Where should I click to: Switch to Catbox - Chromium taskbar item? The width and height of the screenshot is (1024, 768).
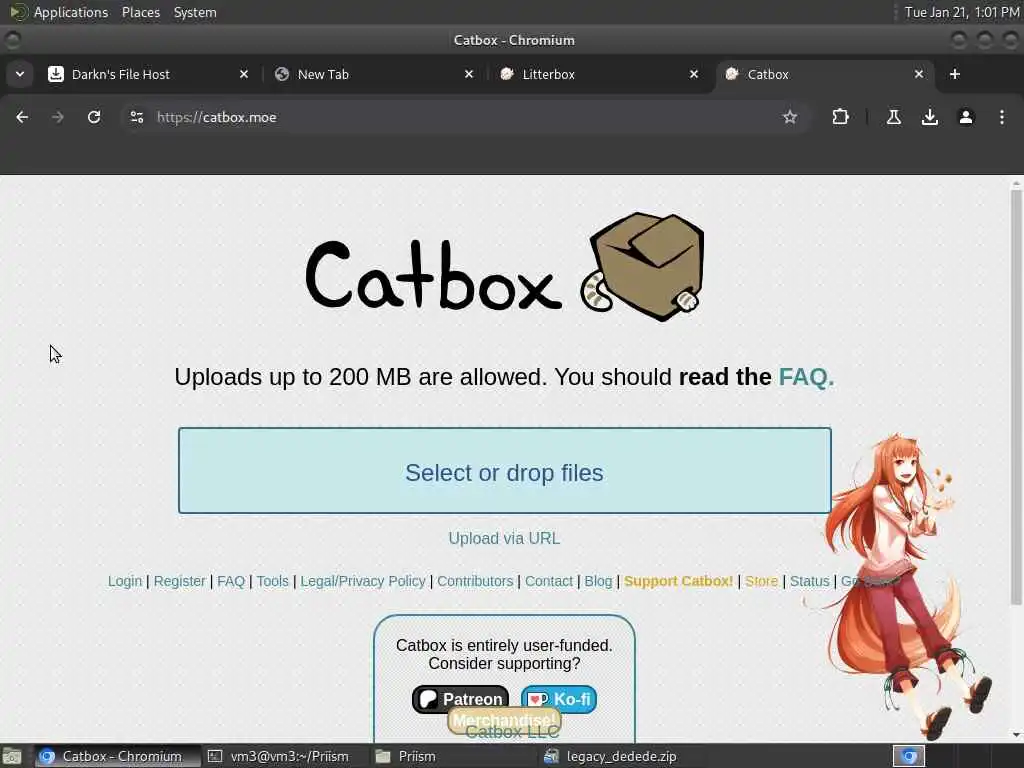click(x=118, y=756)
